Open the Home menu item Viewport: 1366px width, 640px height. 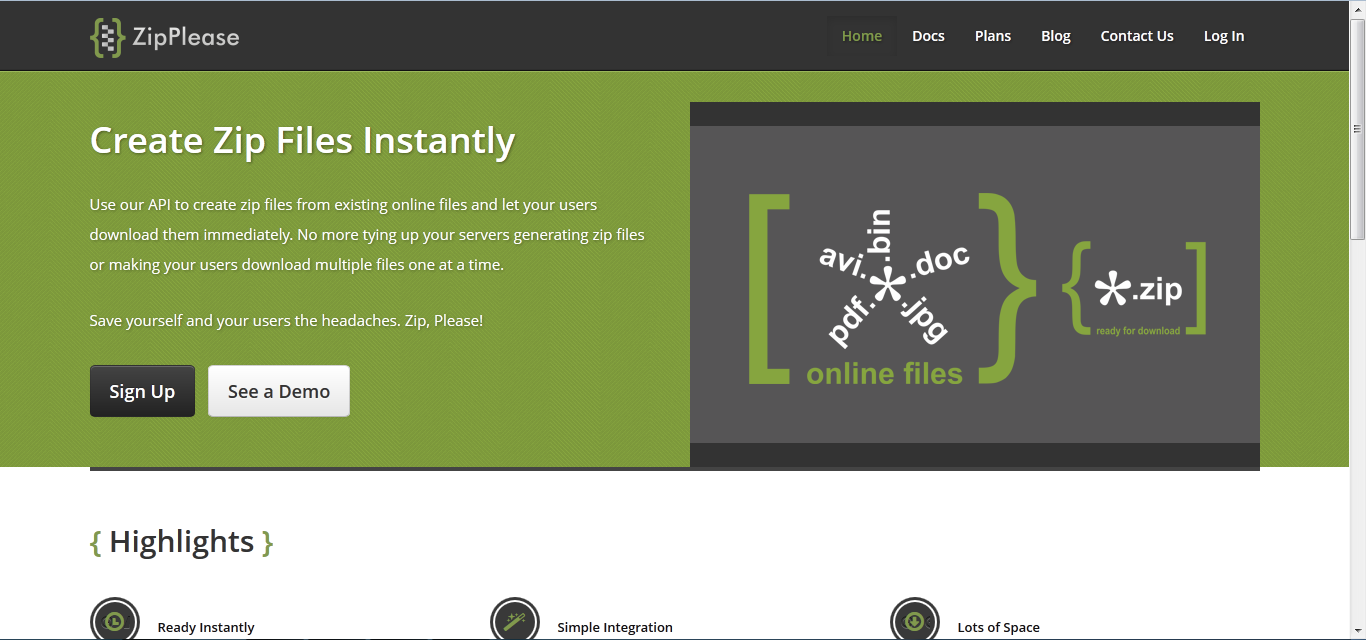862,36
